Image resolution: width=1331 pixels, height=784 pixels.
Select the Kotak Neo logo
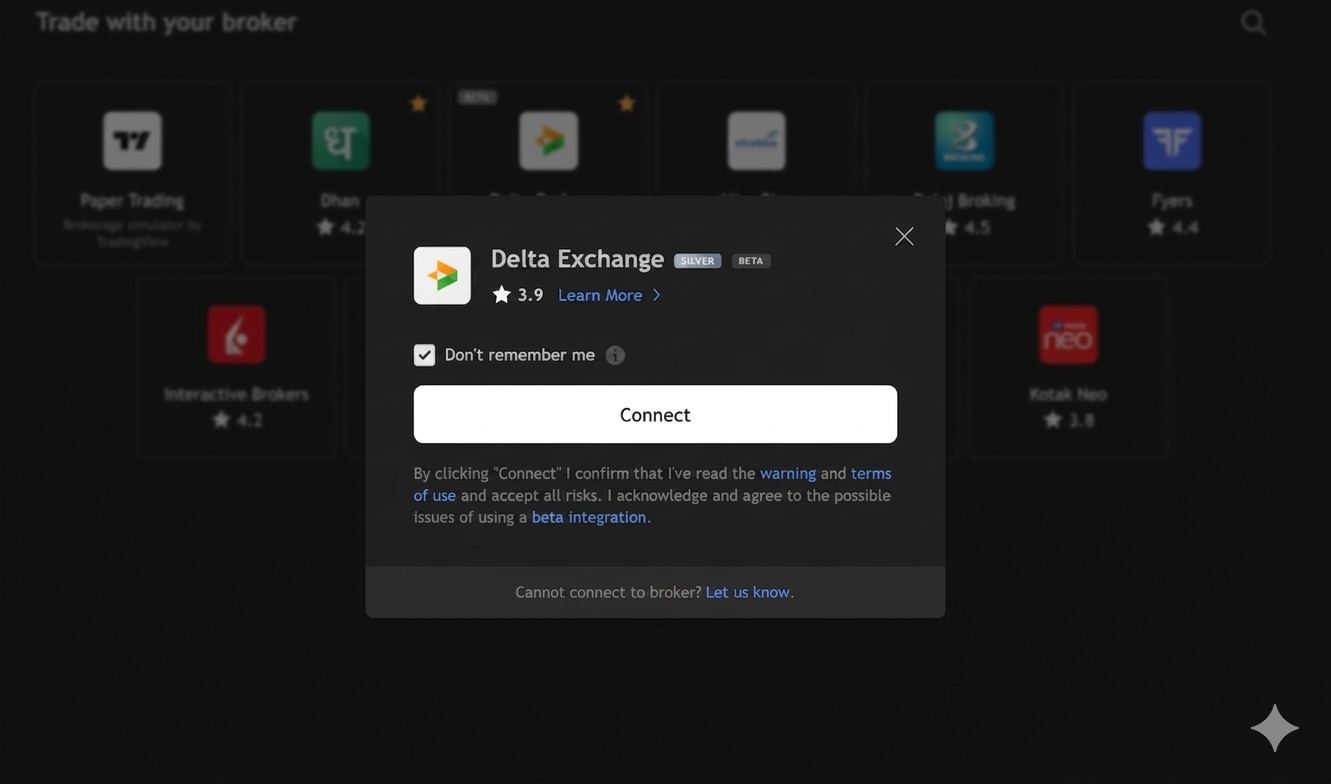pyautogui.click(x=1068, y=334)
